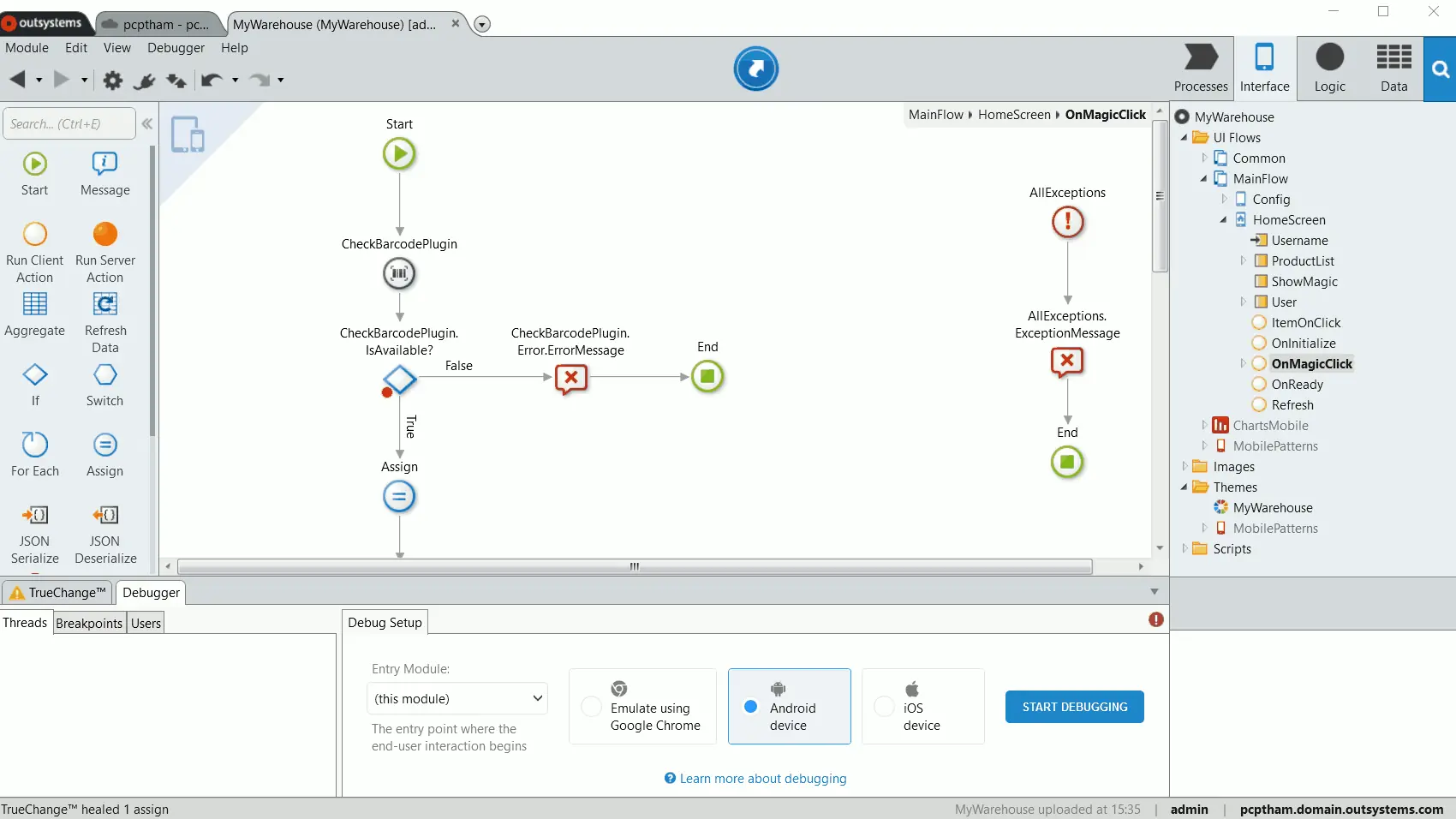Viewport: 1456px width, 819px height.
Task: Click the manage dependencies plug icon
Action: (144, 81)
